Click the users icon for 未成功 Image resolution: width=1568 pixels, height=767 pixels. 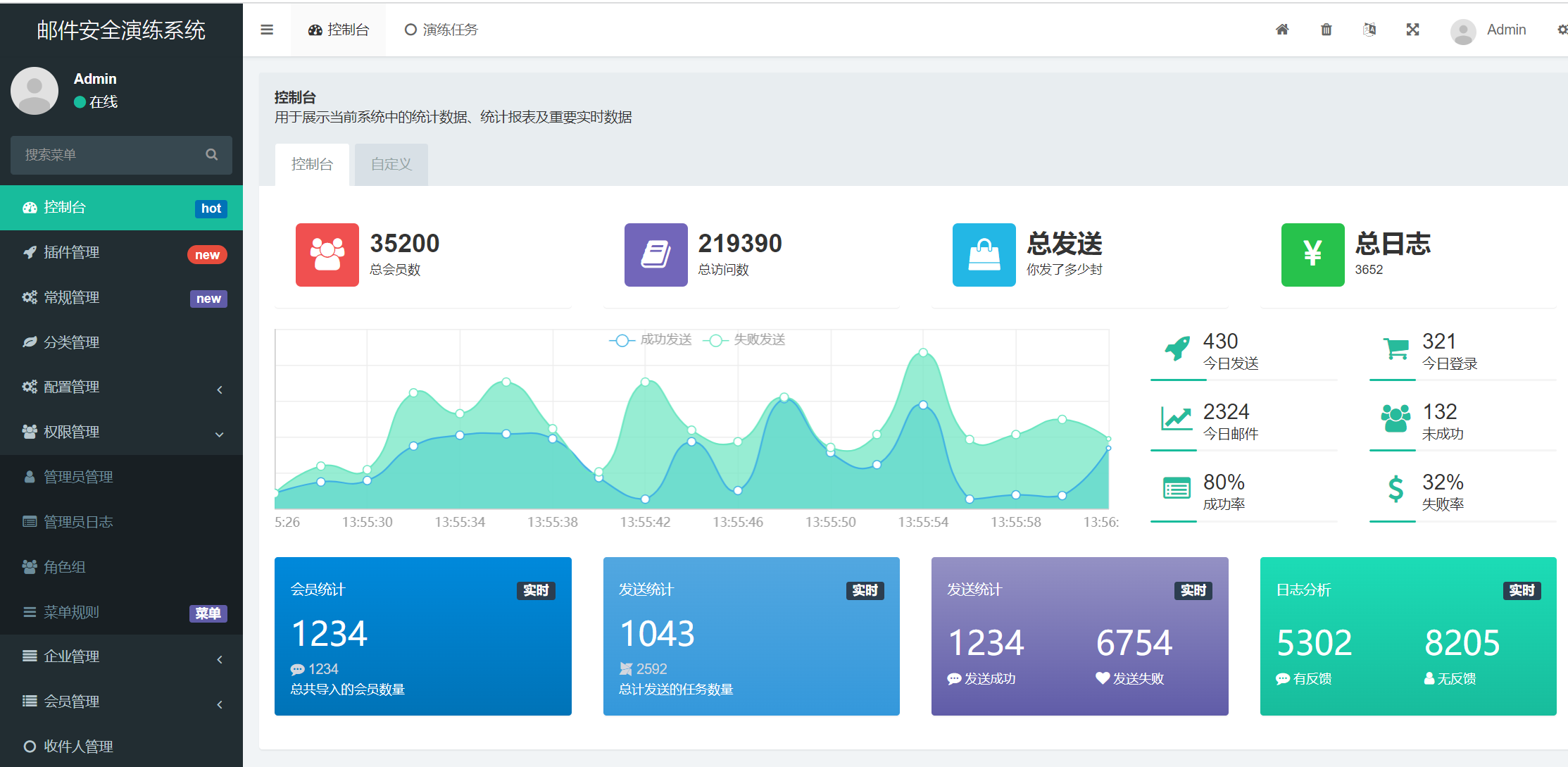(x=1395, y=418)
